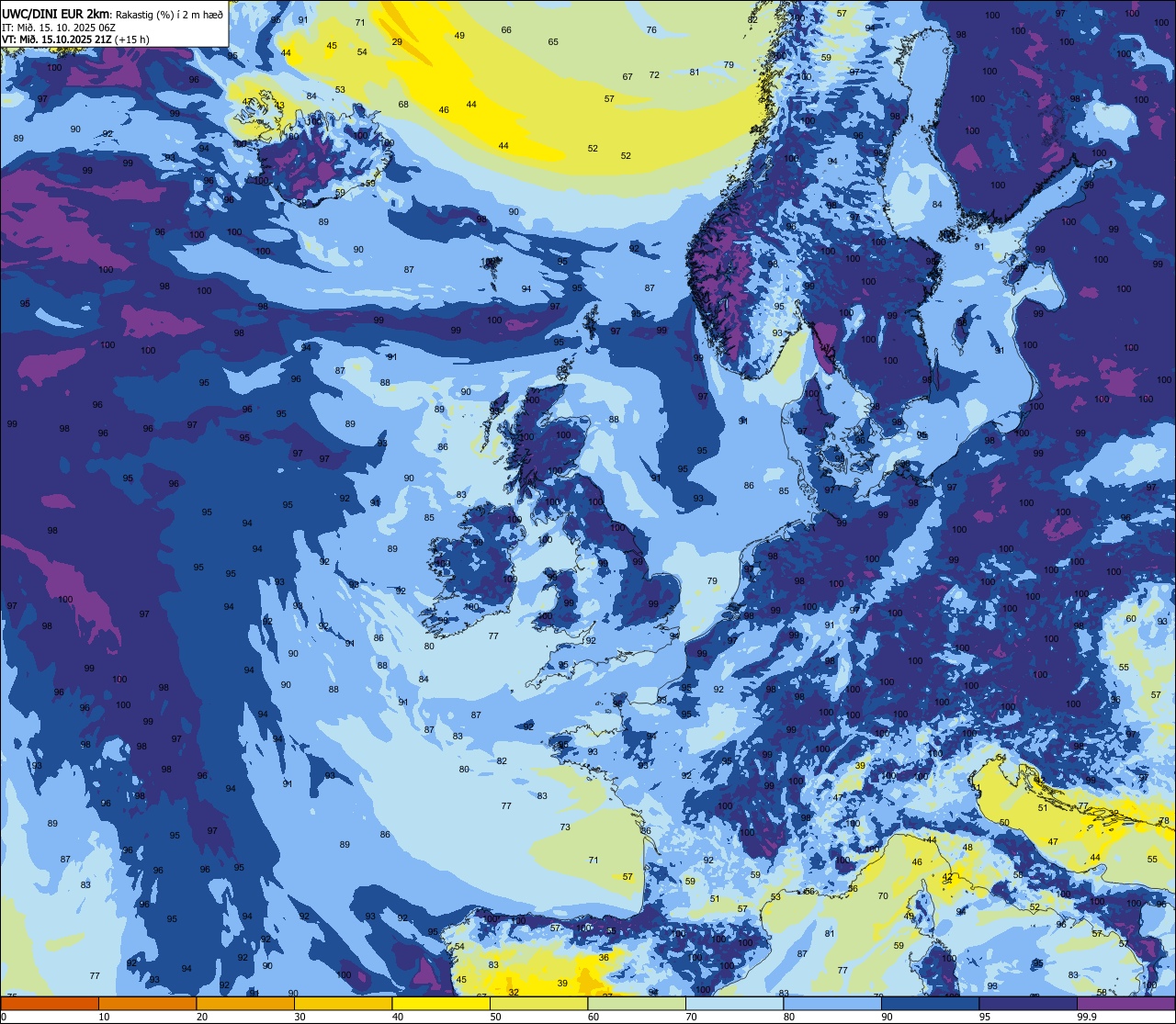Image resolution: width=1176 pixels, height=1024 pixels.
Task: Click the humidity value '72' on the map
Action: 654,75
